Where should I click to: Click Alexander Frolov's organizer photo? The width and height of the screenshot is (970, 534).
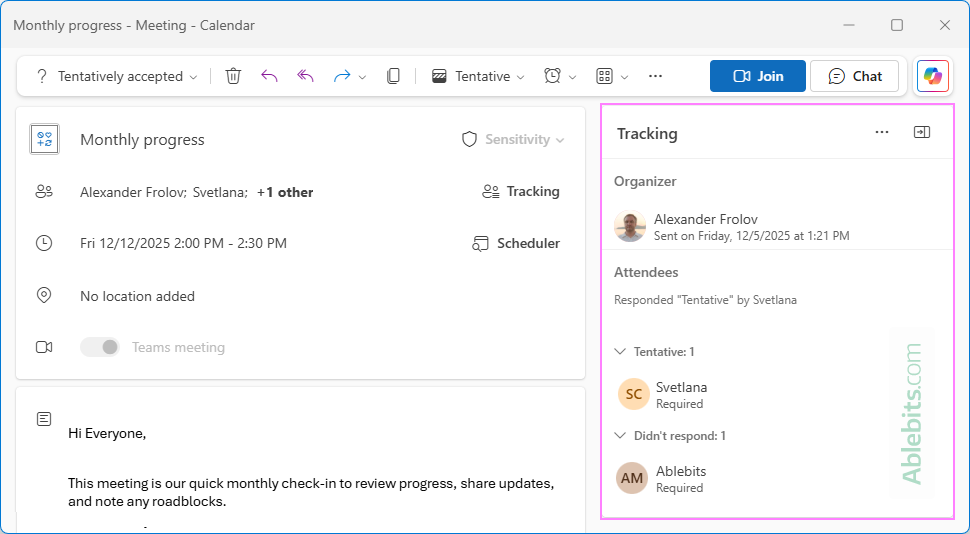630,226
